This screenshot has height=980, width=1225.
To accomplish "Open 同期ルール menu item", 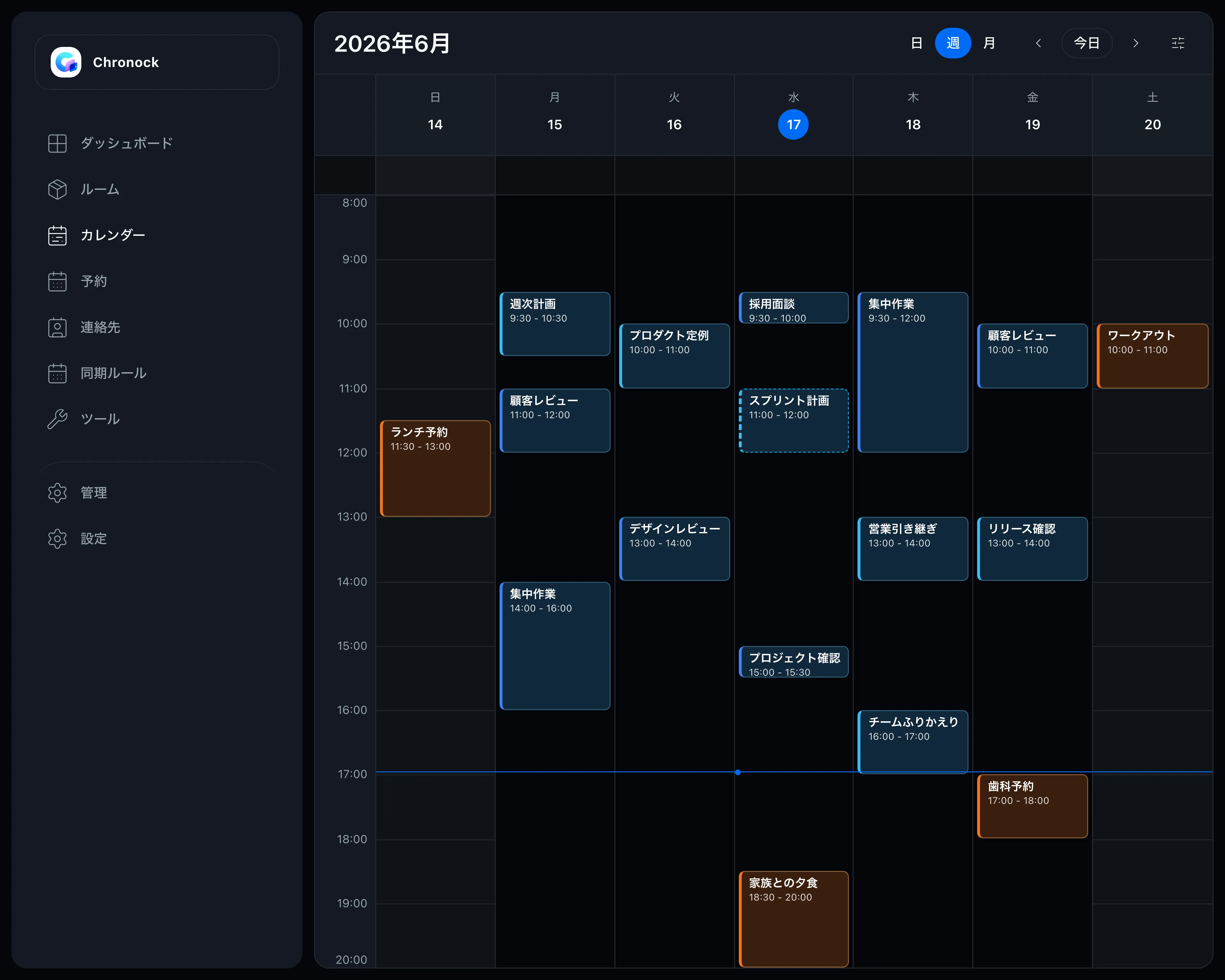I will [x=157, y=373].
